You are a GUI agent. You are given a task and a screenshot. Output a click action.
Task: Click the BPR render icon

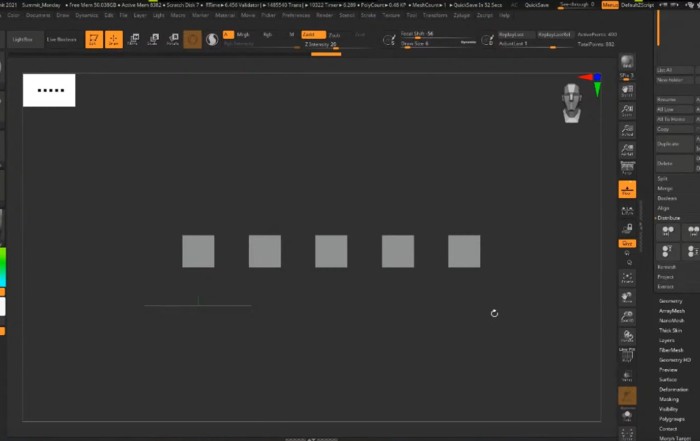pos(627,62)
